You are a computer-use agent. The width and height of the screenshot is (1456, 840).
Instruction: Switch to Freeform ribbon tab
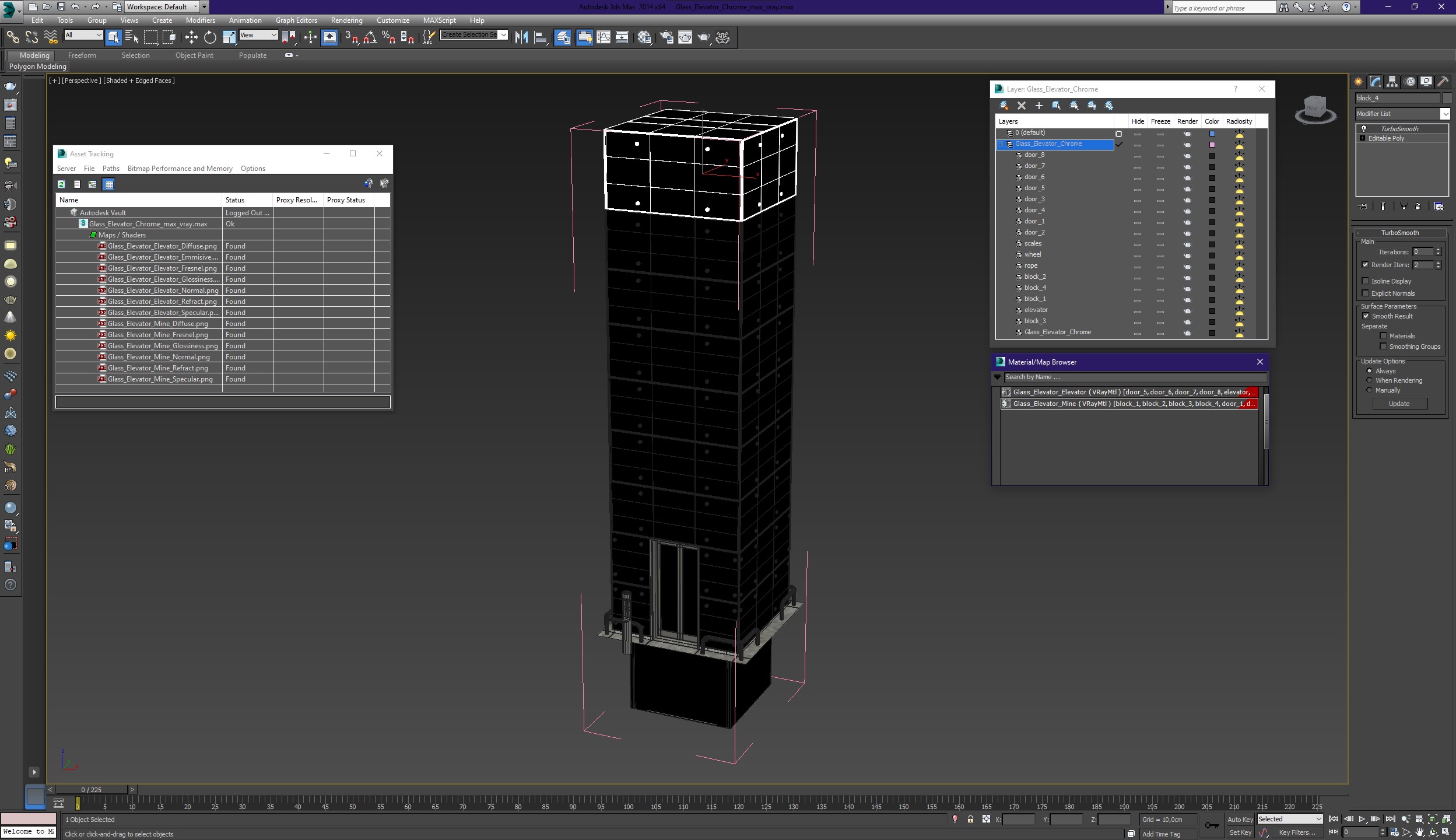82,55
